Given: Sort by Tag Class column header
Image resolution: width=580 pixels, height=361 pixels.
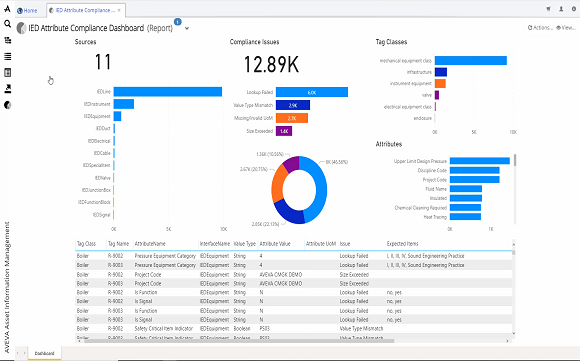Looking at the screenshot, I should click(86, 244).
